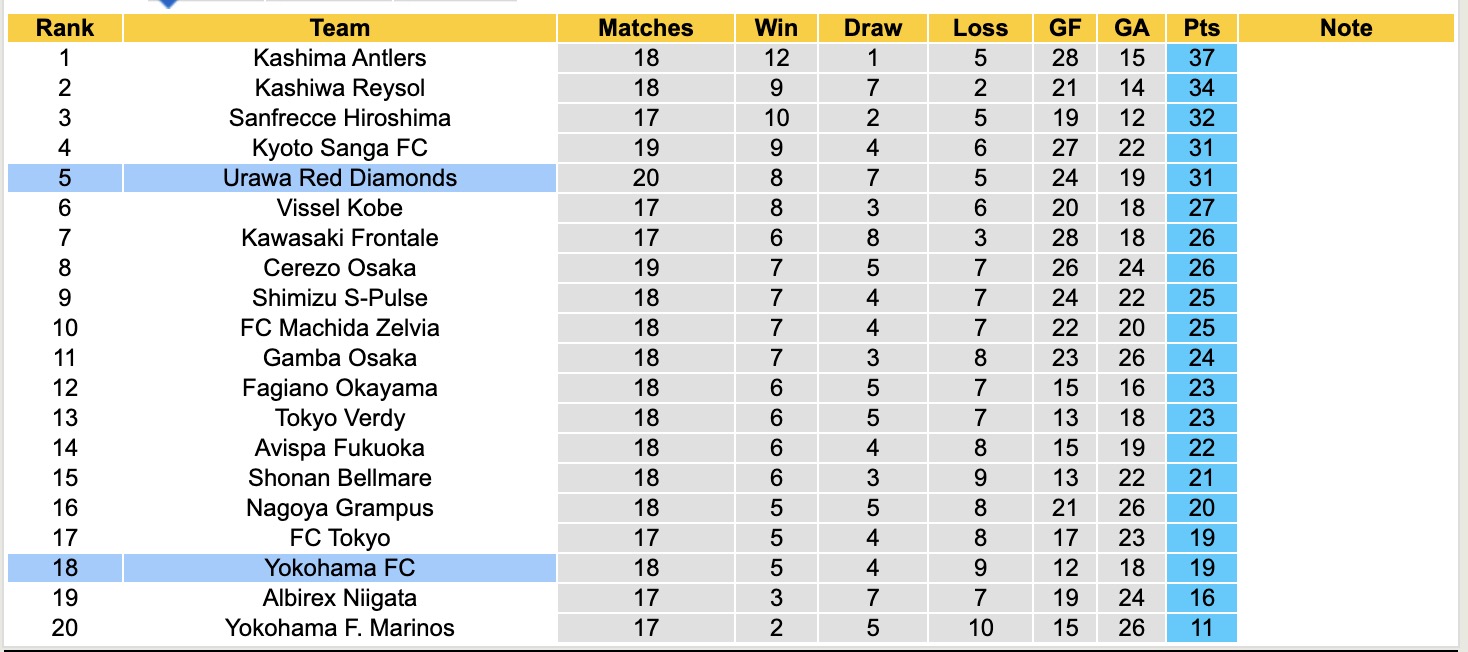Click the Draw column header
The height and width of the screenshot is (652, 1468).
(x=873, y=28)
